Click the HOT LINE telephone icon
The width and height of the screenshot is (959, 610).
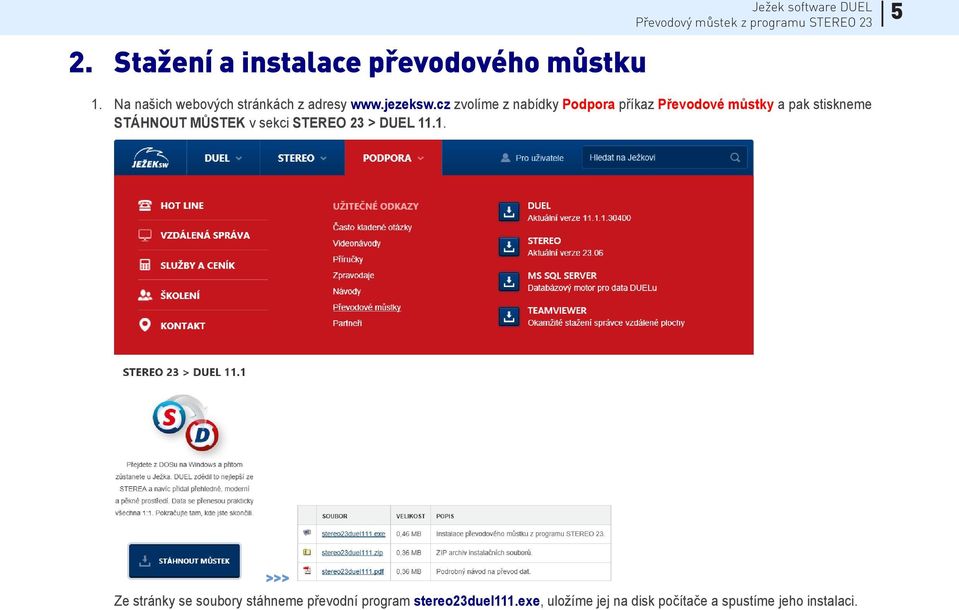point(145,205)
